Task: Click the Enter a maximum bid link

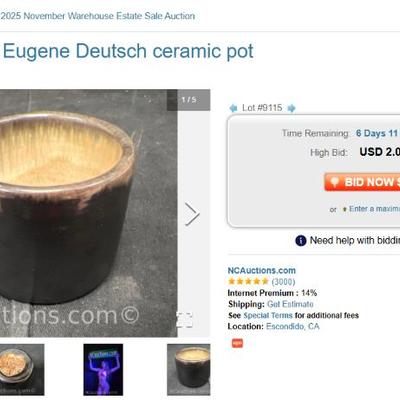Action: tap(375, 209)
